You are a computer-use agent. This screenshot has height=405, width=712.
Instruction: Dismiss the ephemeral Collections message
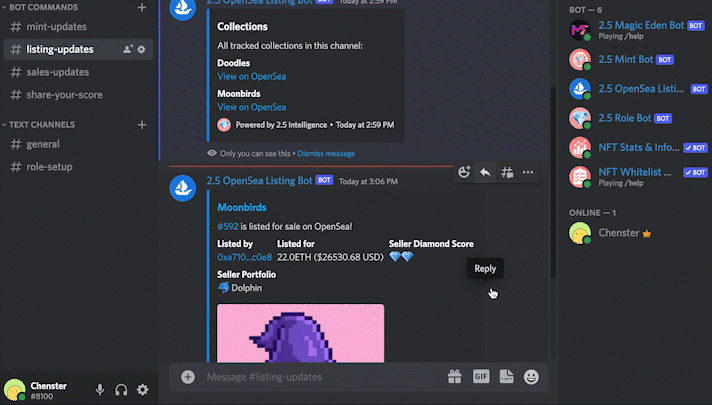tap(326, 153)
